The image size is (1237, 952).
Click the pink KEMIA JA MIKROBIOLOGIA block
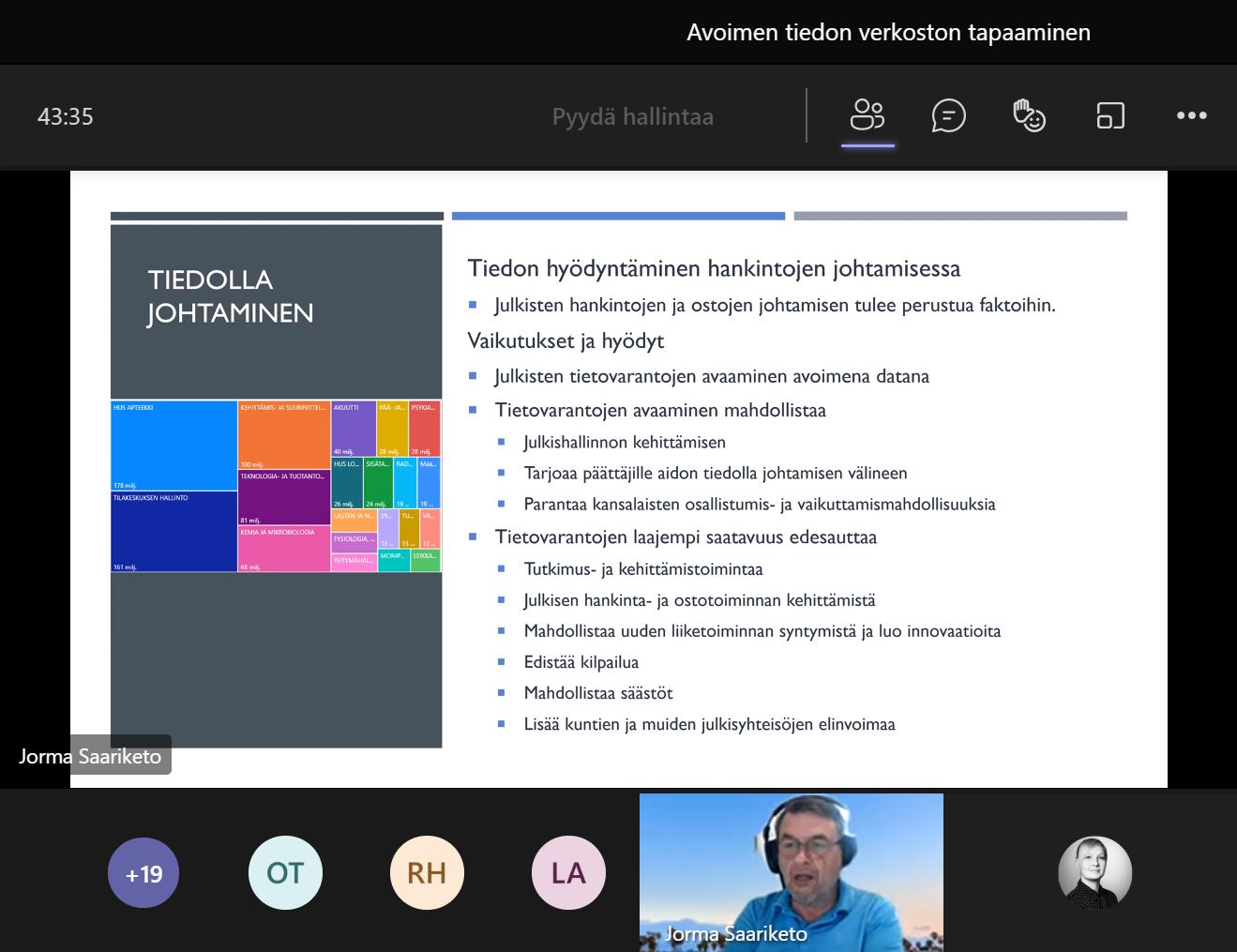284,549
